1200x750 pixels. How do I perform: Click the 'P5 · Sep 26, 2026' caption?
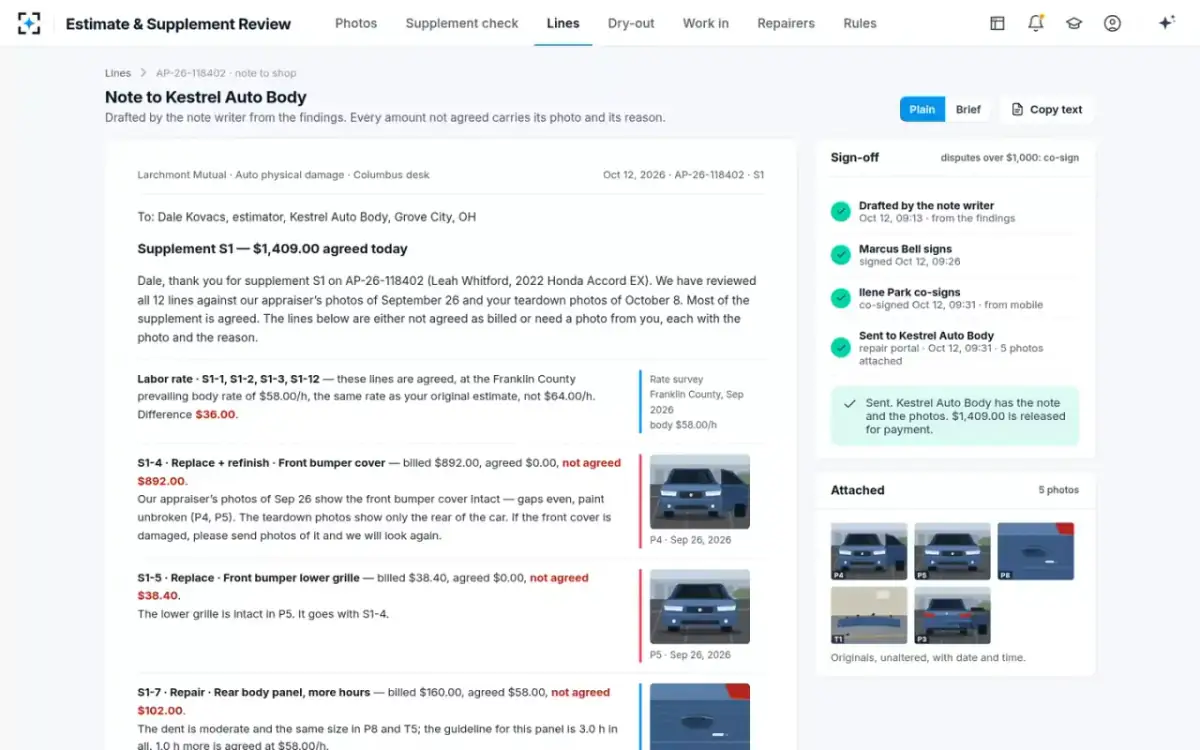coord(690,655)
